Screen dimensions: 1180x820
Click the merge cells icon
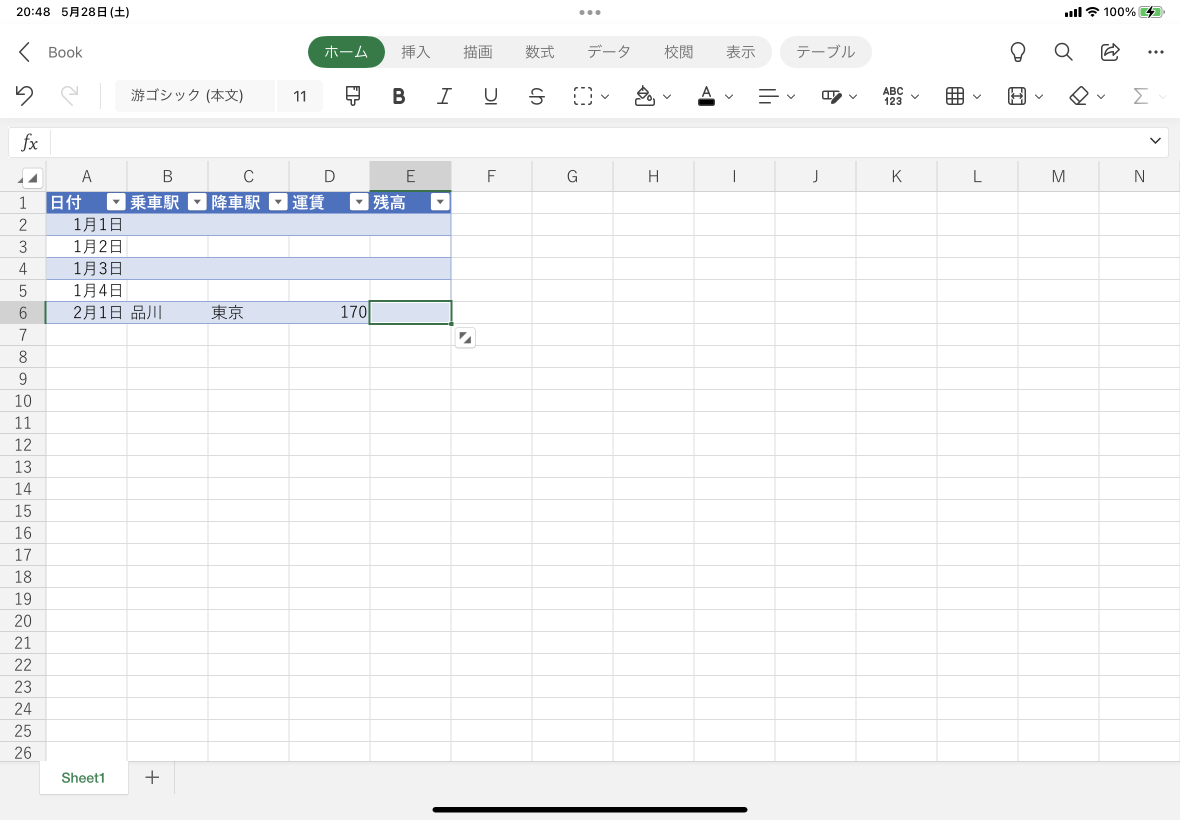click(x=831, y=96)
